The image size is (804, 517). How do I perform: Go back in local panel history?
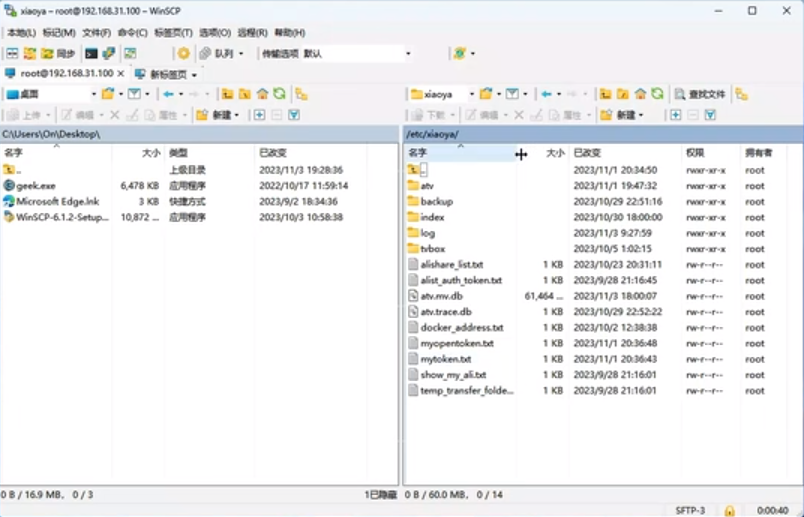pyautogui.click(x=168, y=94)
